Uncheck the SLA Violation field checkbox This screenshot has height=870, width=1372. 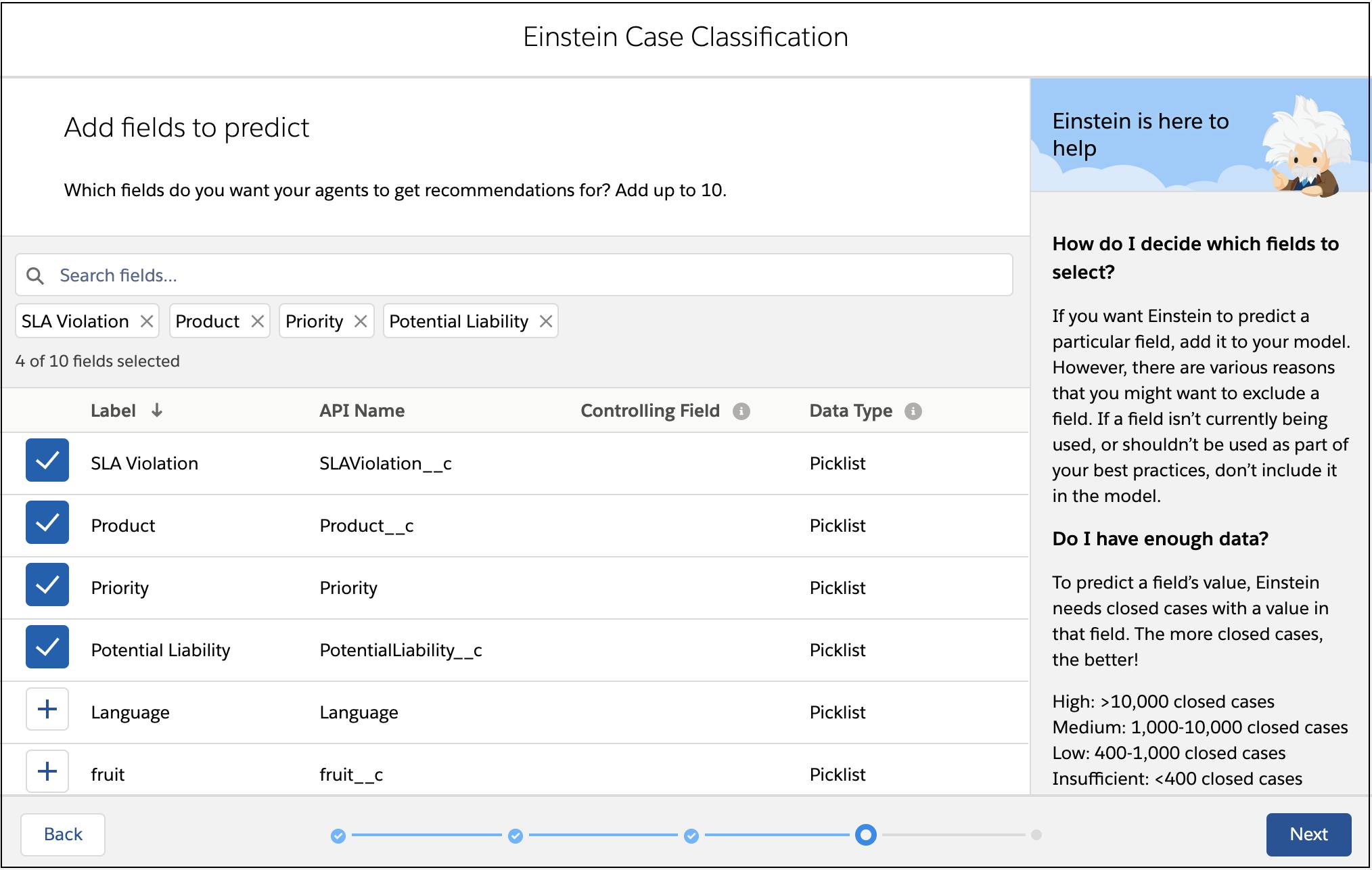47,461
